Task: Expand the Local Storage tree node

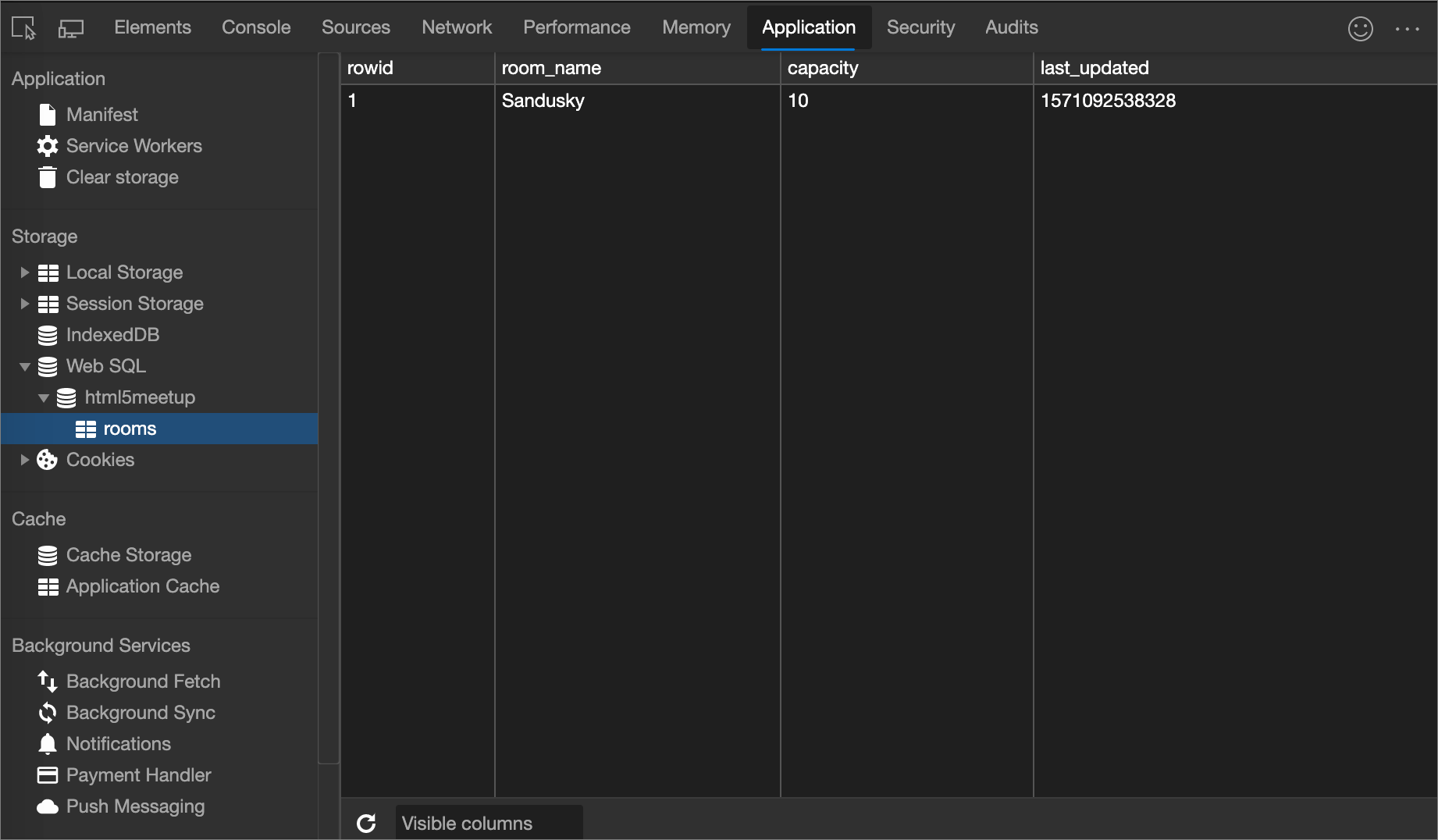Action: (x=24, y=272)
